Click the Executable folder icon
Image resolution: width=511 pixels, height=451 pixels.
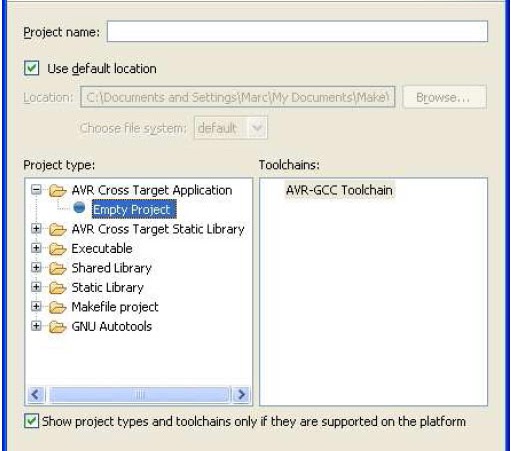pos(58,249)
